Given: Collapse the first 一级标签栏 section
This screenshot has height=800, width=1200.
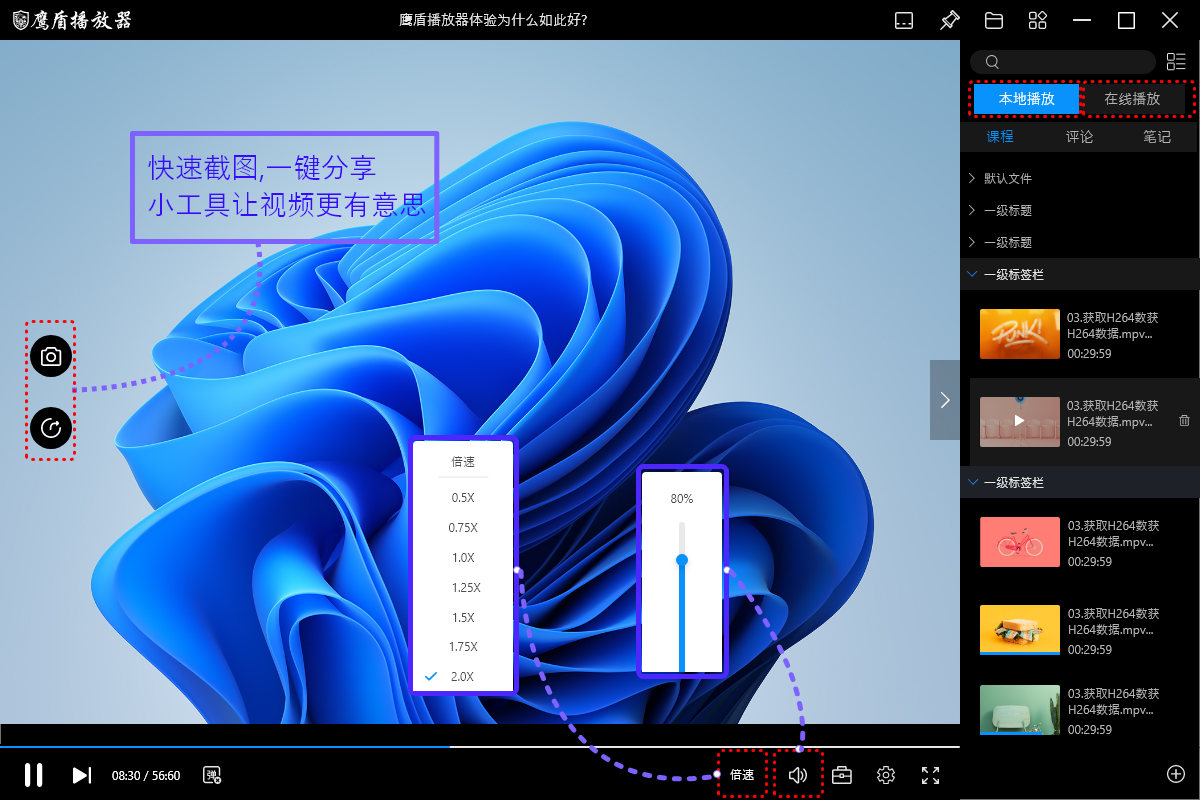Looking at the screenshot, I should click(x=972, y=274).
